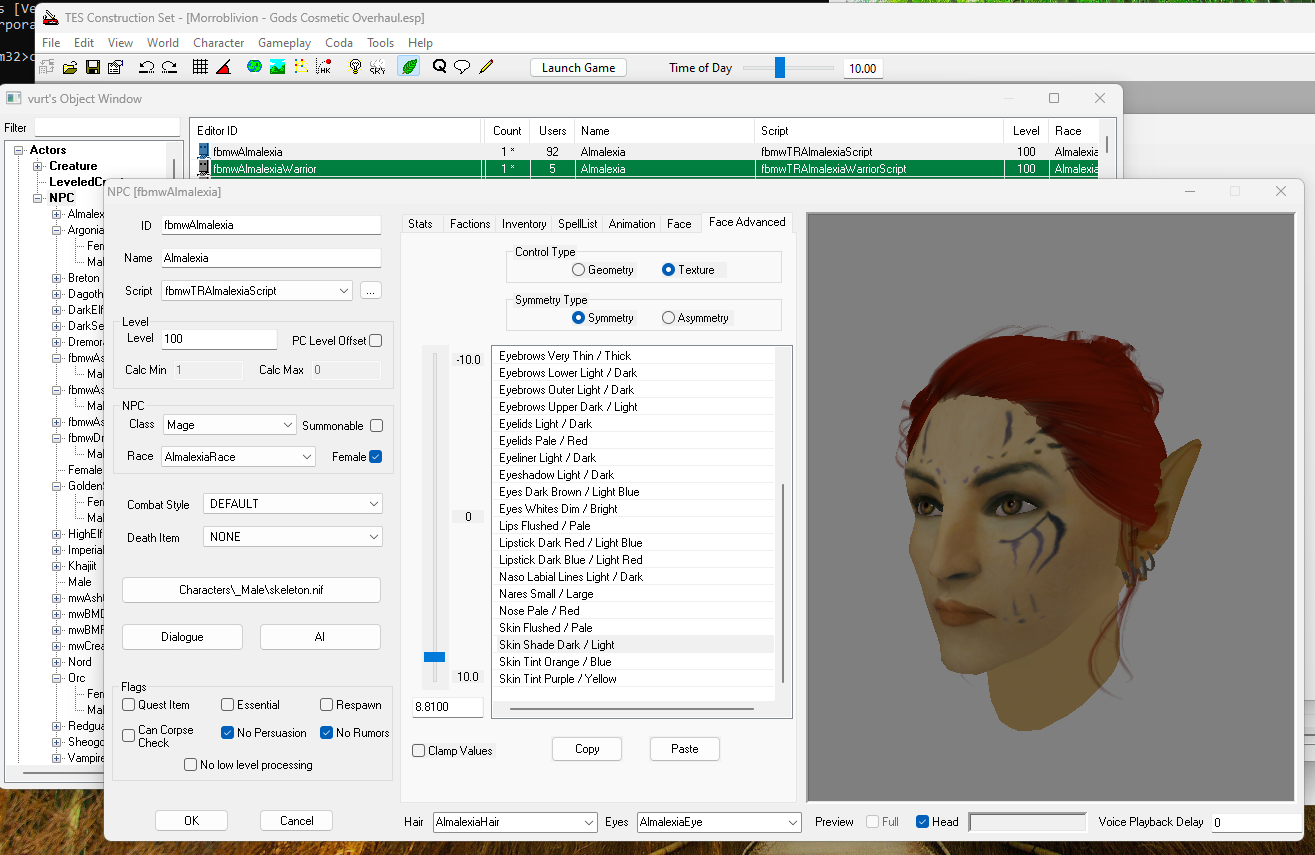The image size is (1315, 855).
Task: Toggle bright lights bulb icon
Action: point(354,67)
